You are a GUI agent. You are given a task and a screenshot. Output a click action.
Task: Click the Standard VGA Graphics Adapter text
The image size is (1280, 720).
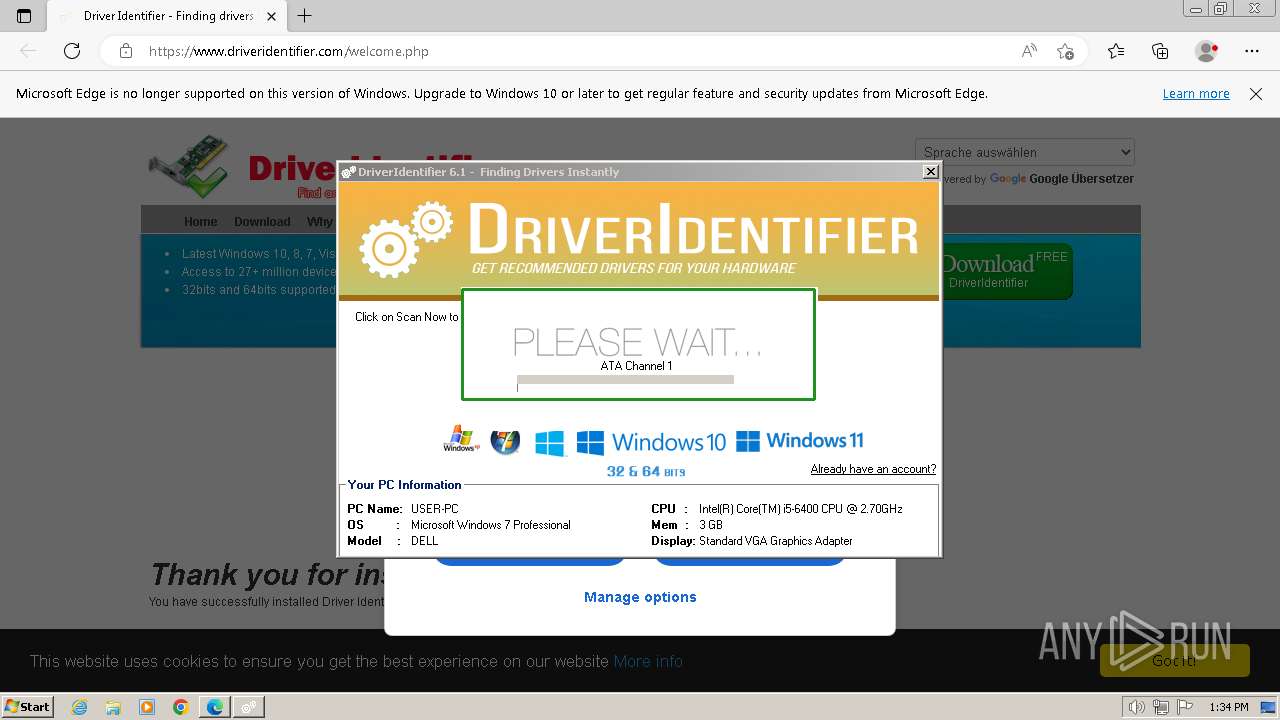[776, 541]
